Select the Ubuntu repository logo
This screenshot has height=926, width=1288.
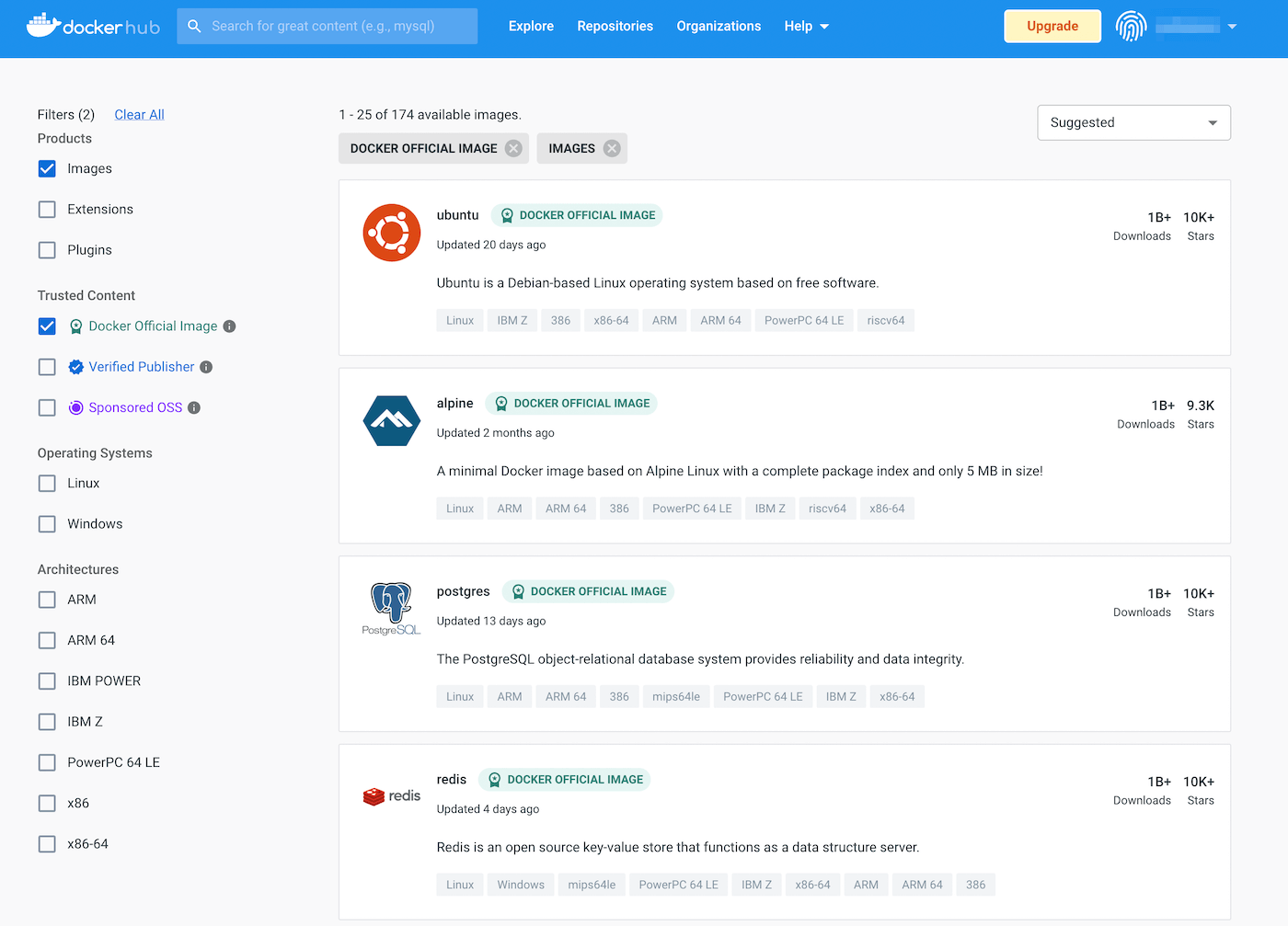coord(391,233)
